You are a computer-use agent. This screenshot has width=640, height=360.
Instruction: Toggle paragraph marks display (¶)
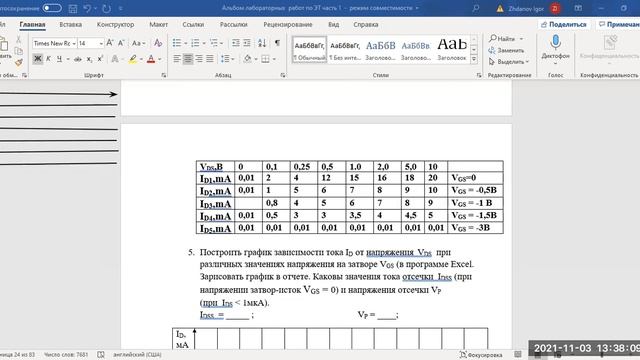click(x=277, y=43)
